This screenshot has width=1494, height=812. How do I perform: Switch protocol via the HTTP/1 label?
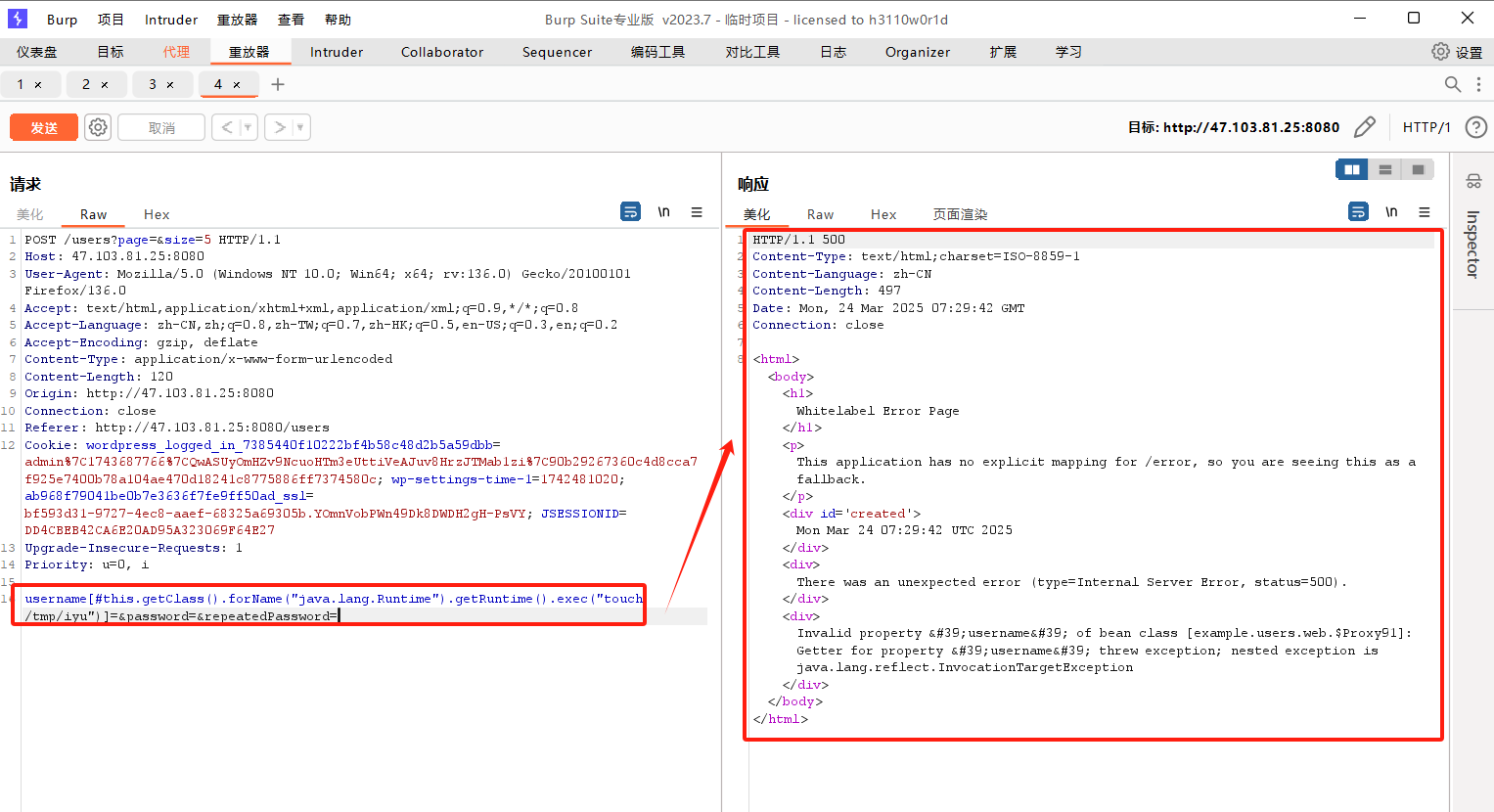point(1426,127)
